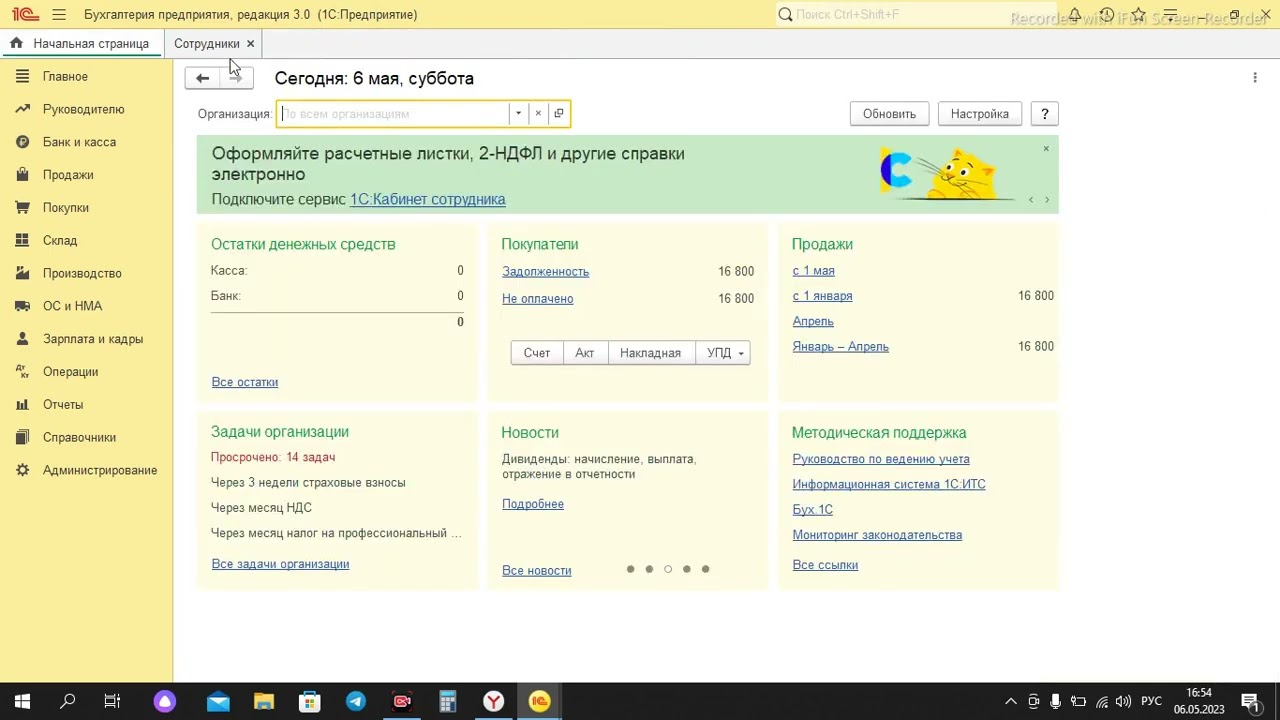Open the Покупки section
The image size is (1280, 720).
coord(66,208)
